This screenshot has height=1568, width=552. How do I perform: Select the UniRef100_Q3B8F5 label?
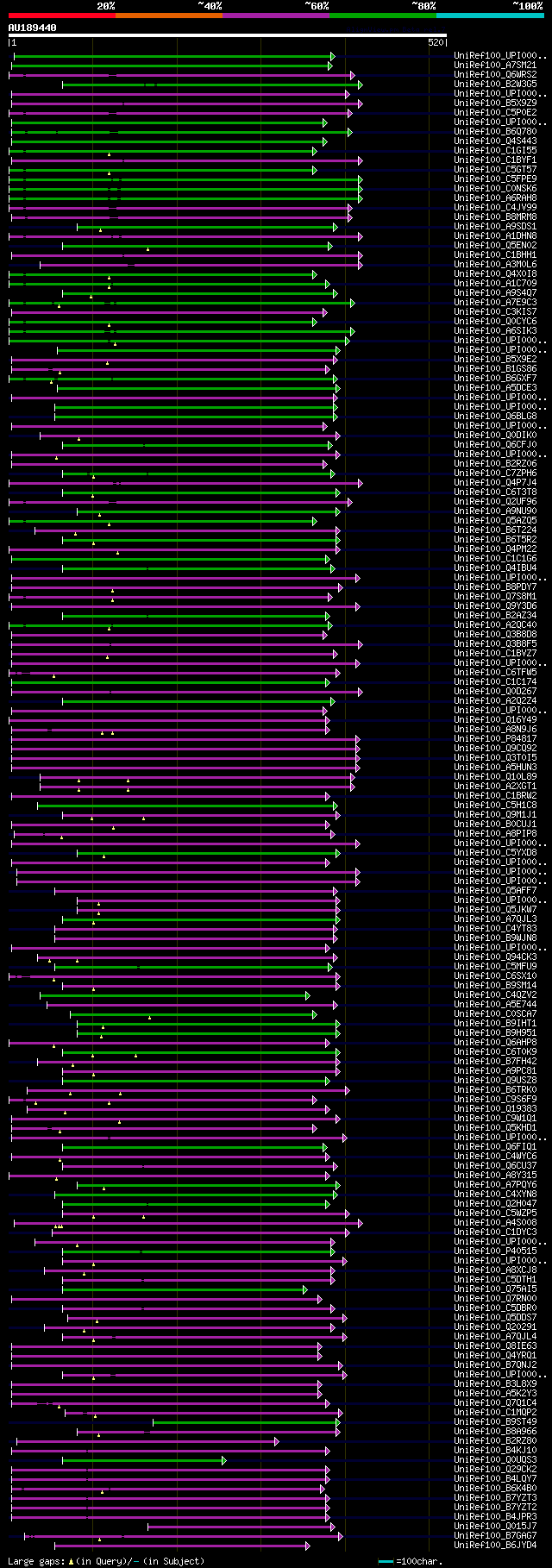point(495,644)
